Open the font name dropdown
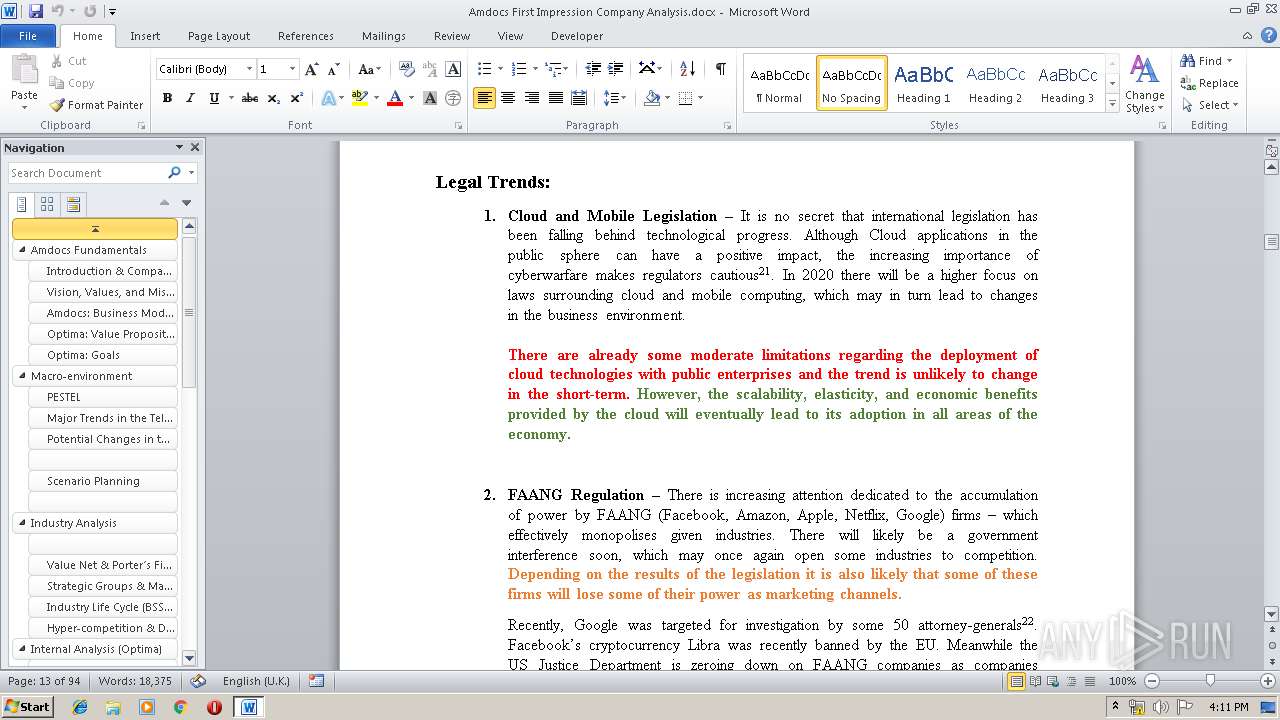Viewport: 1280px width, 720px height. (x=249, y=69)
